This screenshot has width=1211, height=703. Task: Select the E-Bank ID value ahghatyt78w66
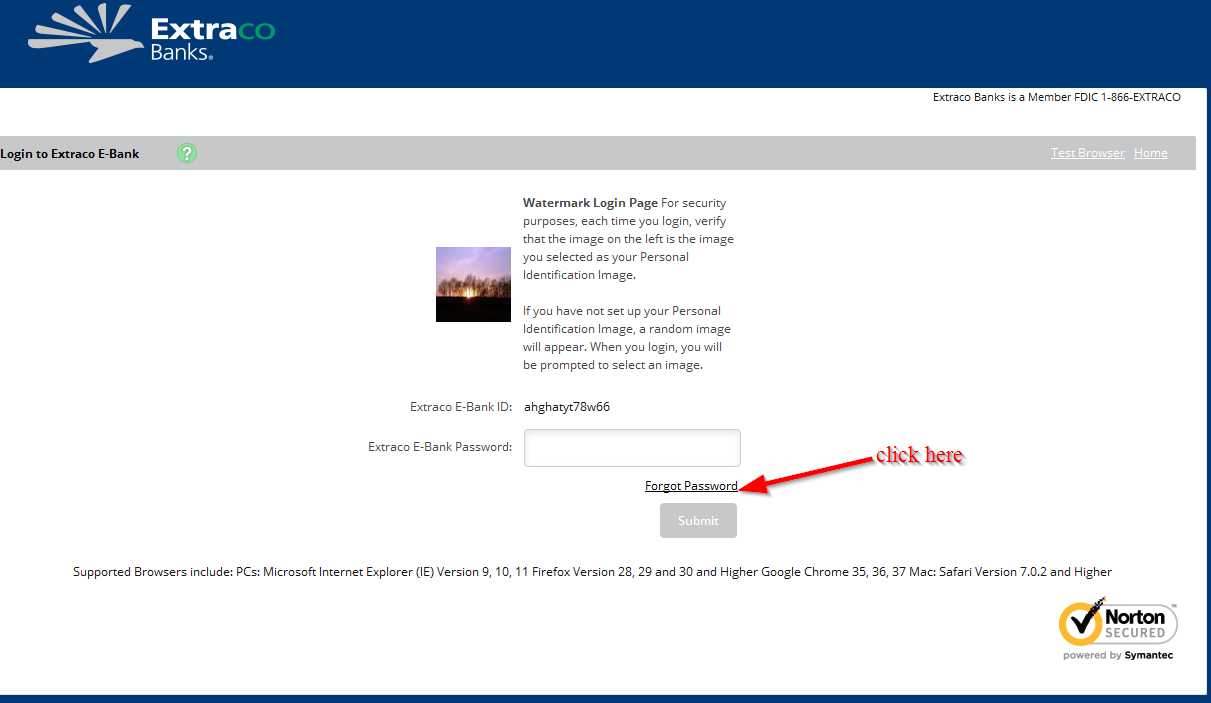[567, 407]
